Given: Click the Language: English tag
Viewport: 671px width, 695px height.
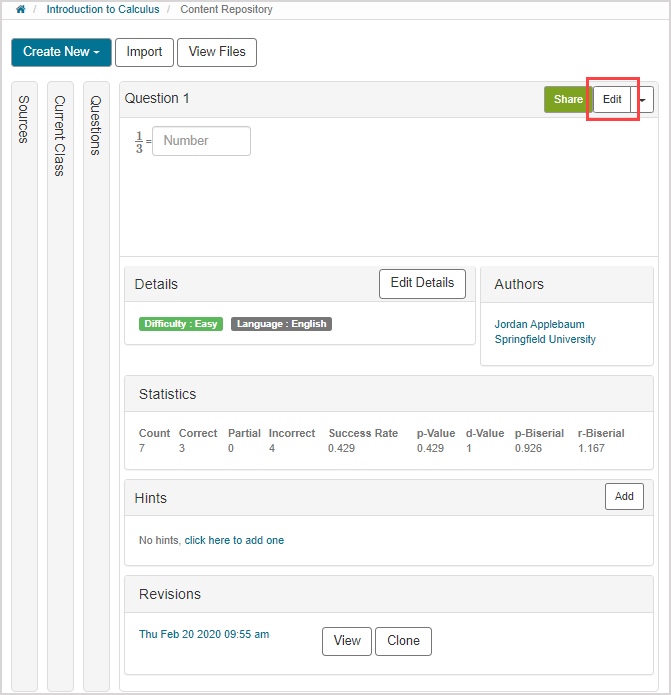Looking at the screenshot, I should point(281,324).
